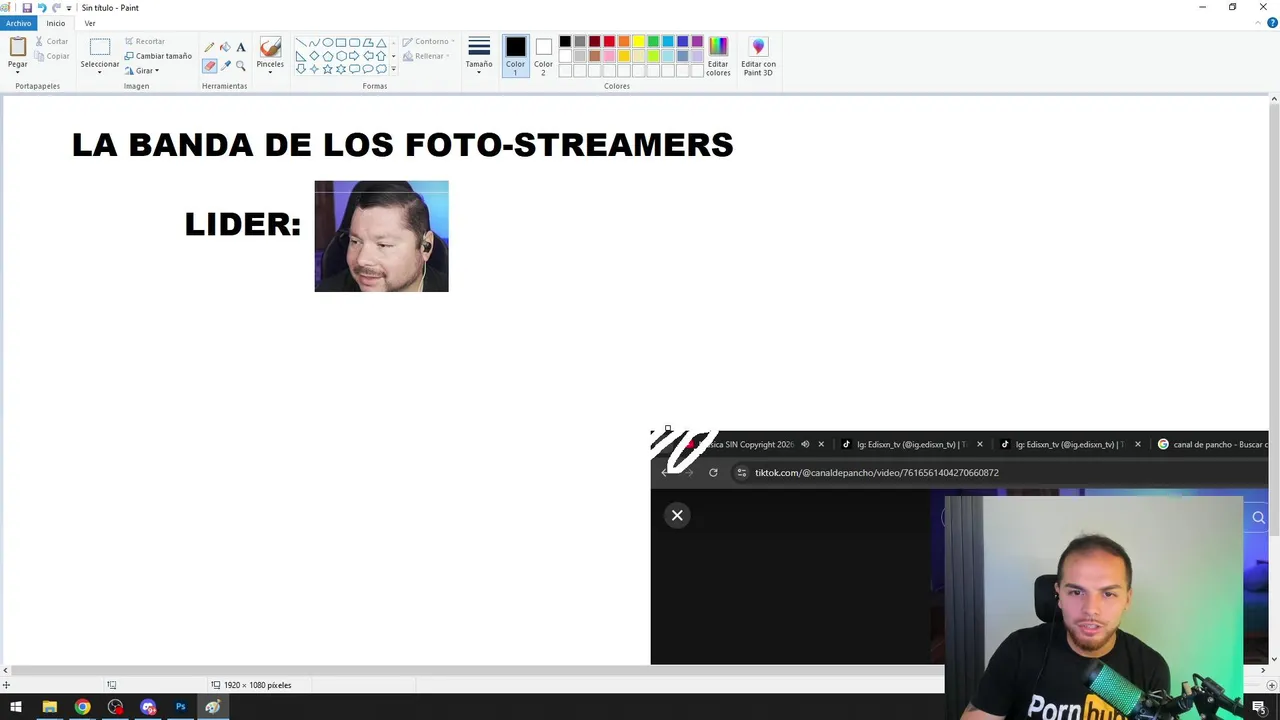1280x720 pixels.
Task: Click the pasted face photo on canvas
Action: pyautogui.click(x=381, y=236)
